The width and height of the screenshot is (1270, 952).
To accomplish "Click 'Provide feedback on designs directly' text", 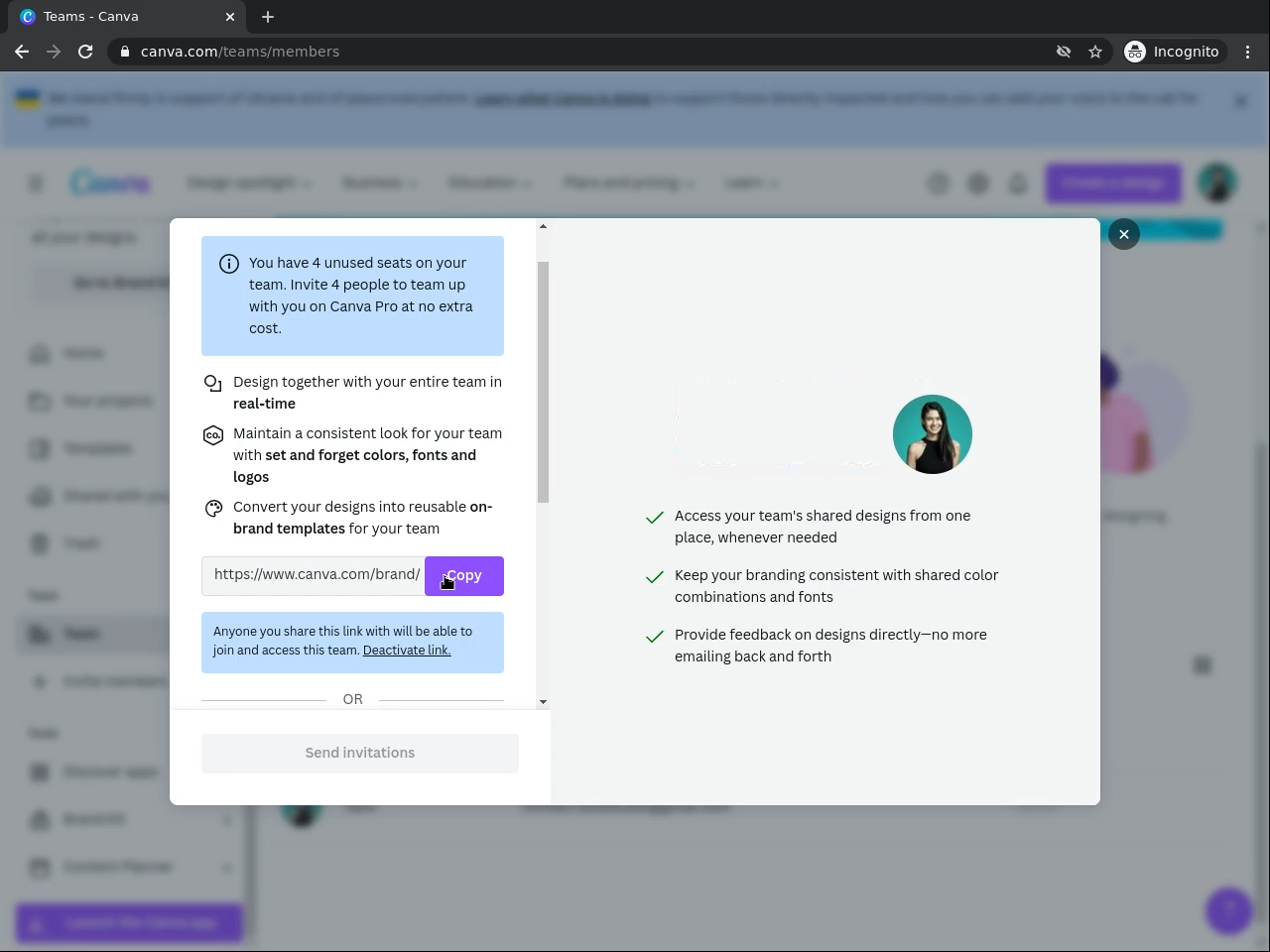I will coord(830,646).
